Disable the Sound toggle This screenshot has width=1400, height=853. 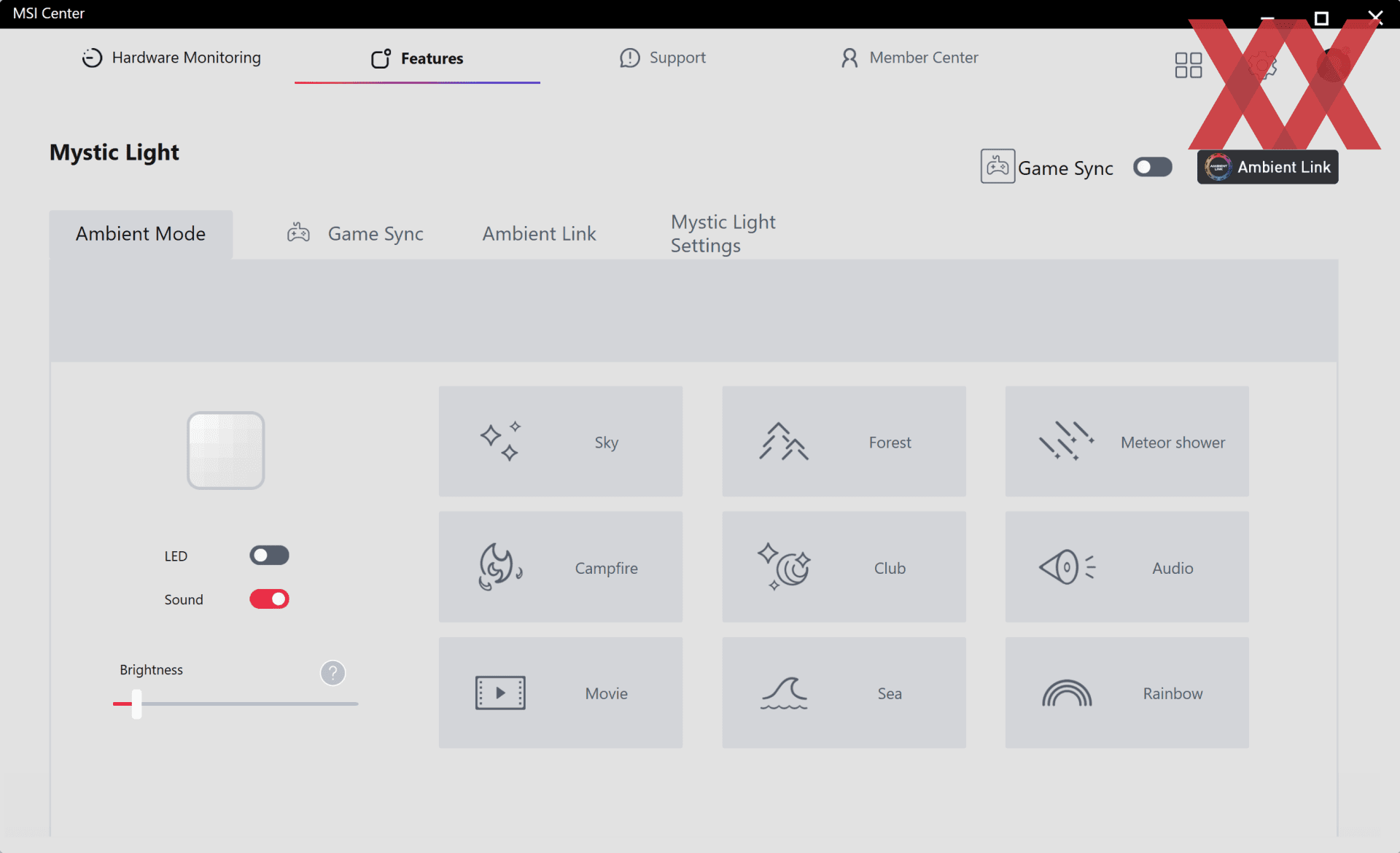pyautogui.click(x=269, y=599)
